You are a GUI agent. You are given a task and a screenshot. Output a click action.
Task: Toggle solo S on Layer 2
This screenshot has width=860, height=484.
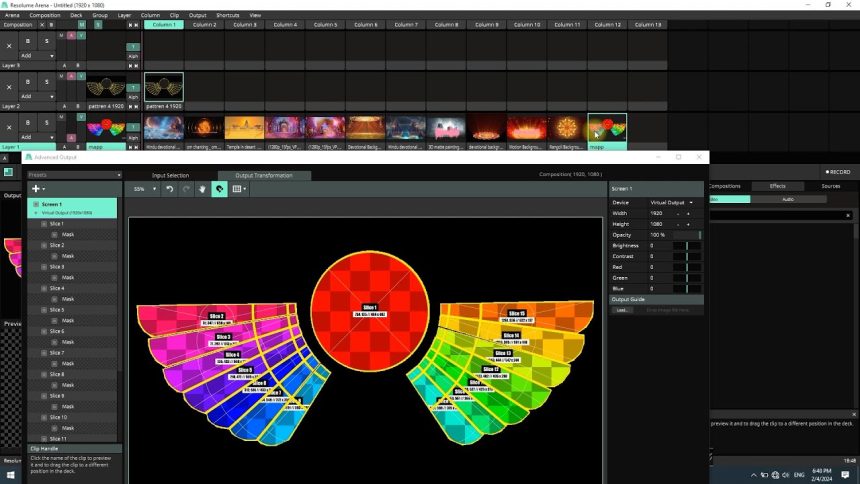[x=47, y=82]
